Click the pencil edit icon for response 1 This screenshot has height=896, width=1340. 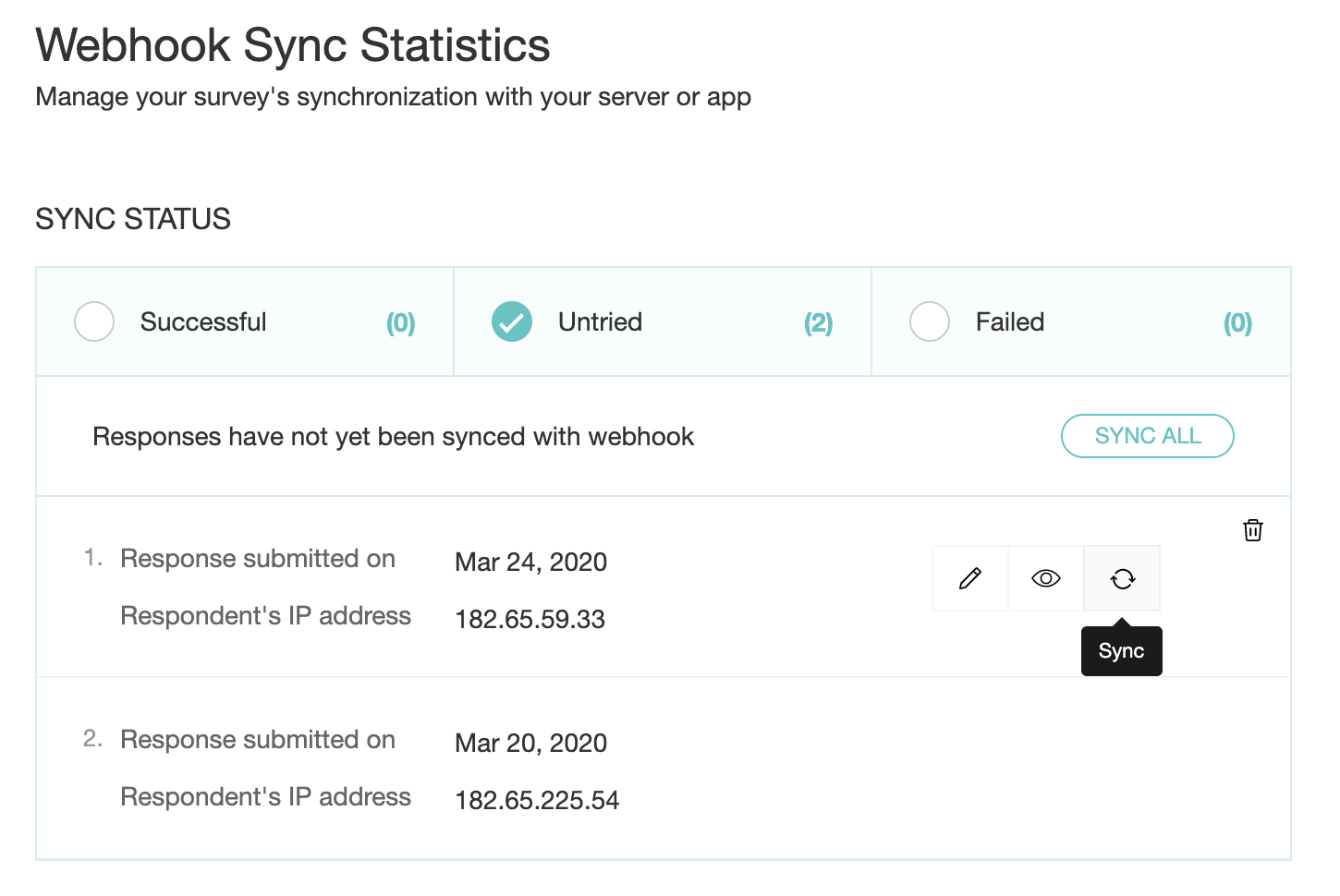pos(970,578)
